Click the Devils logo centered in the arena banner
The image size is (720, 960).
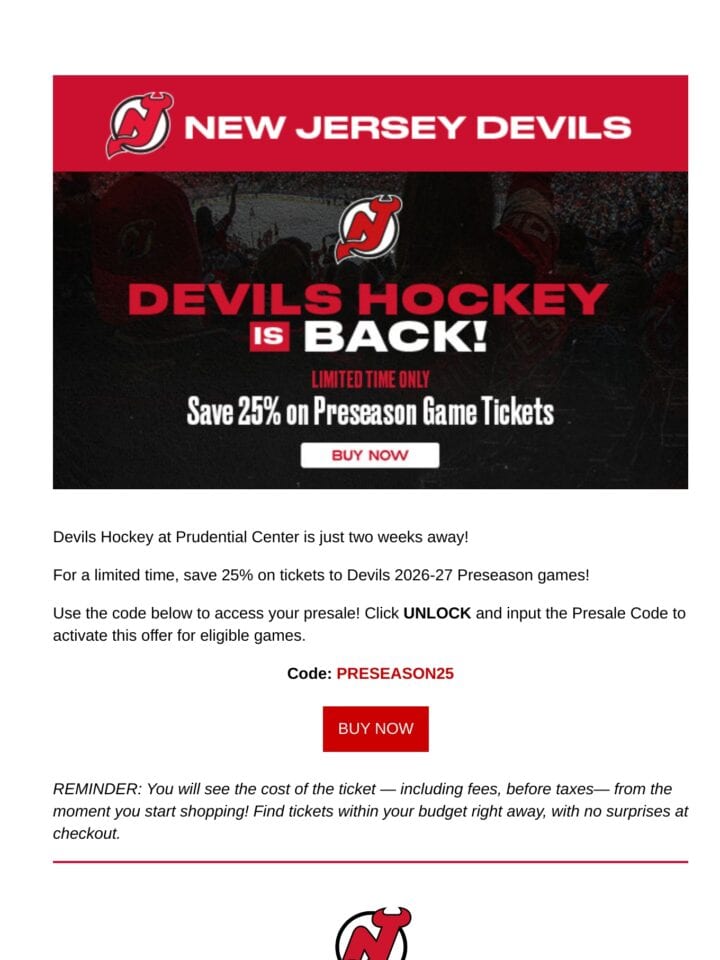click(369, 228)
